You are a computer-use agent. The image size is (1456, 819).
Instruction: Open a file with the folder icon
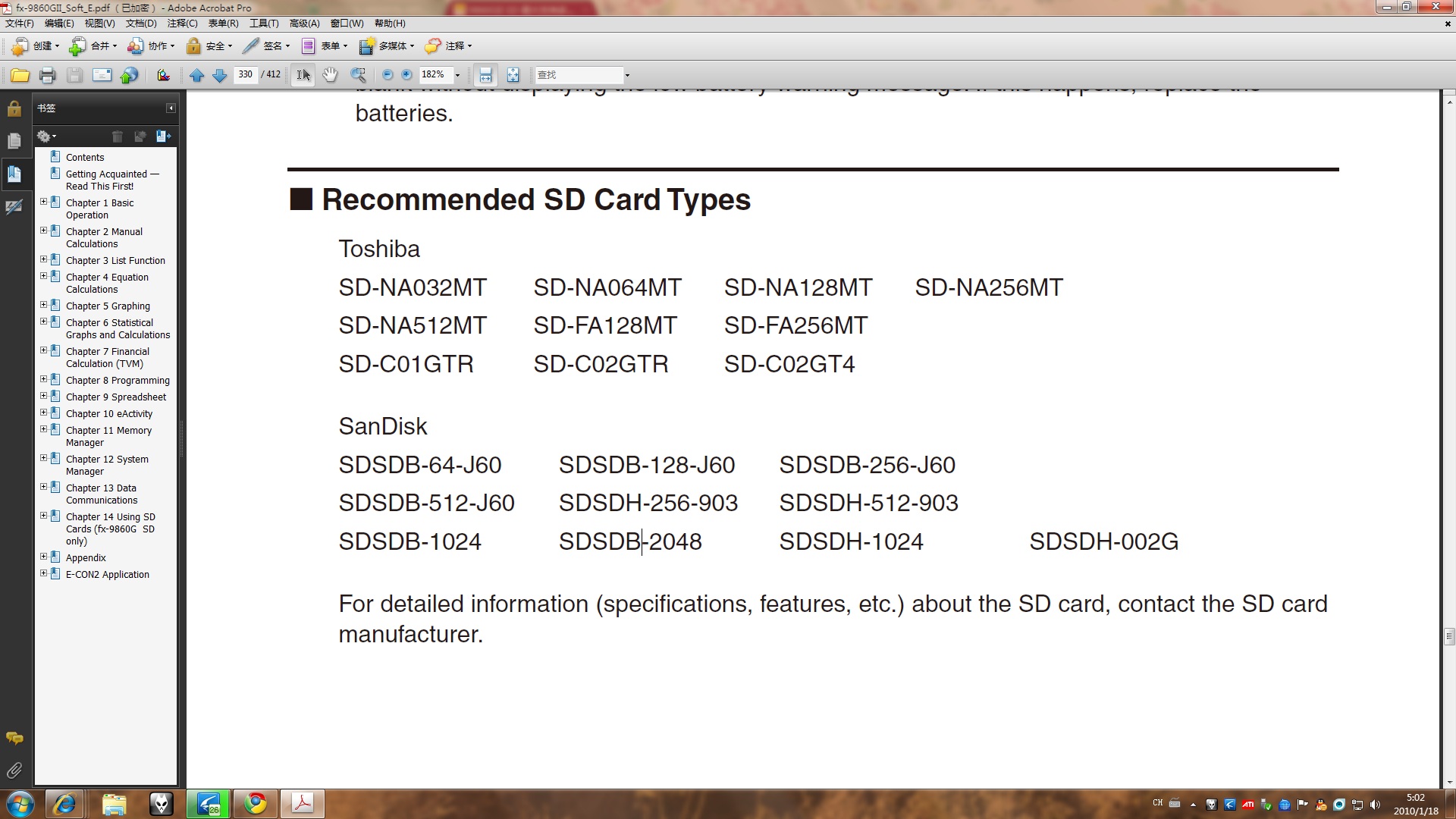coord(20,75)
